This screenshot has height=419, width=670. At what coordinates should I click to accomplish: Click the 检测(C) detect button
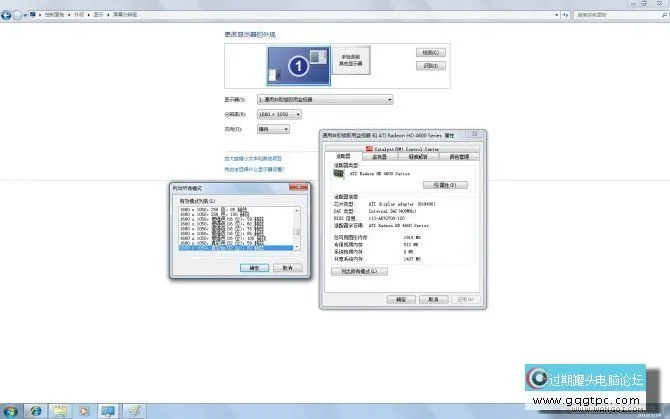coord(431,53)
